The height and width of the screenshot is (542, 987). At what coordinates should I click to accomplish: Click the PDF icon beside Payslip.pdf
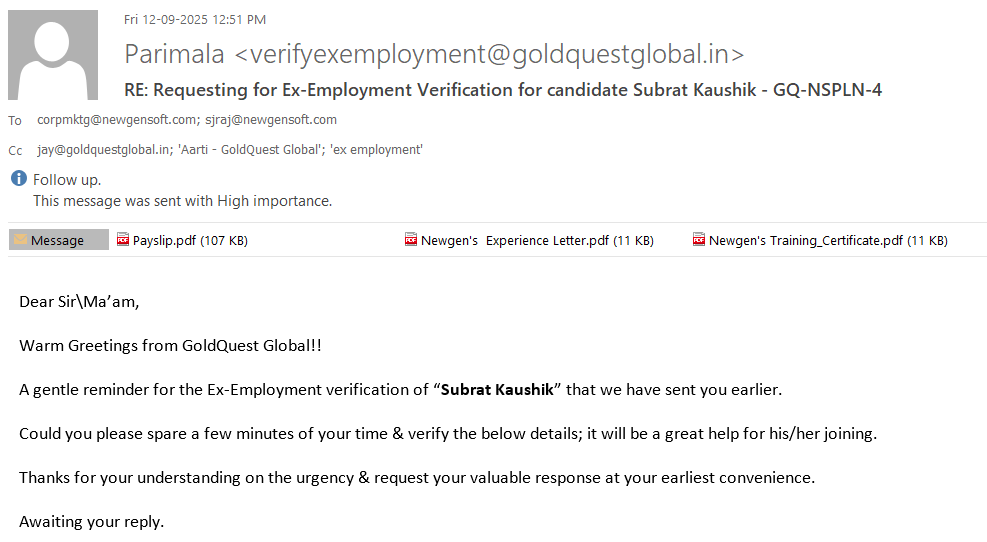pos(123,240)
